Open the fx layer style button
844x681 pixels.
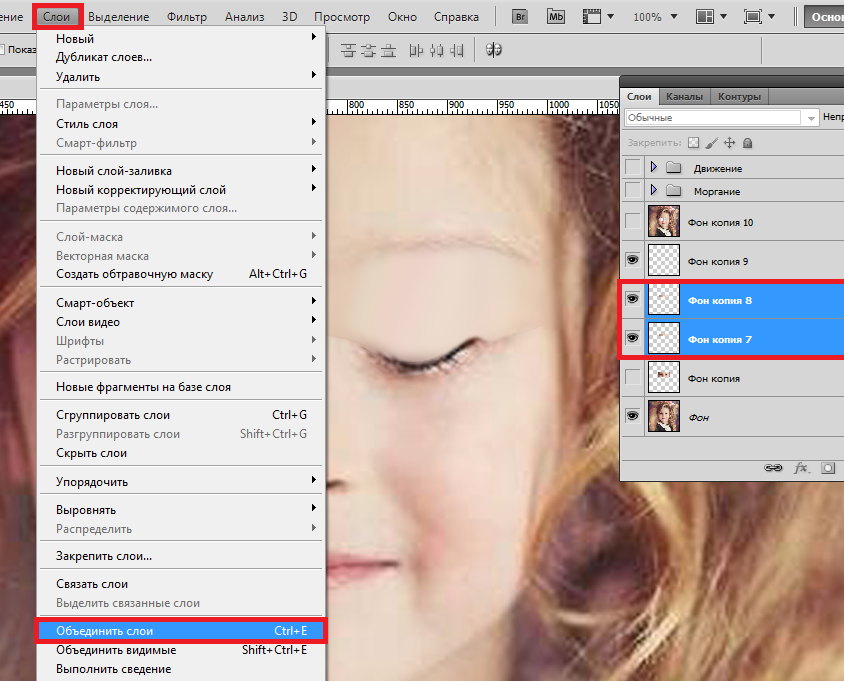click(801, 468)
